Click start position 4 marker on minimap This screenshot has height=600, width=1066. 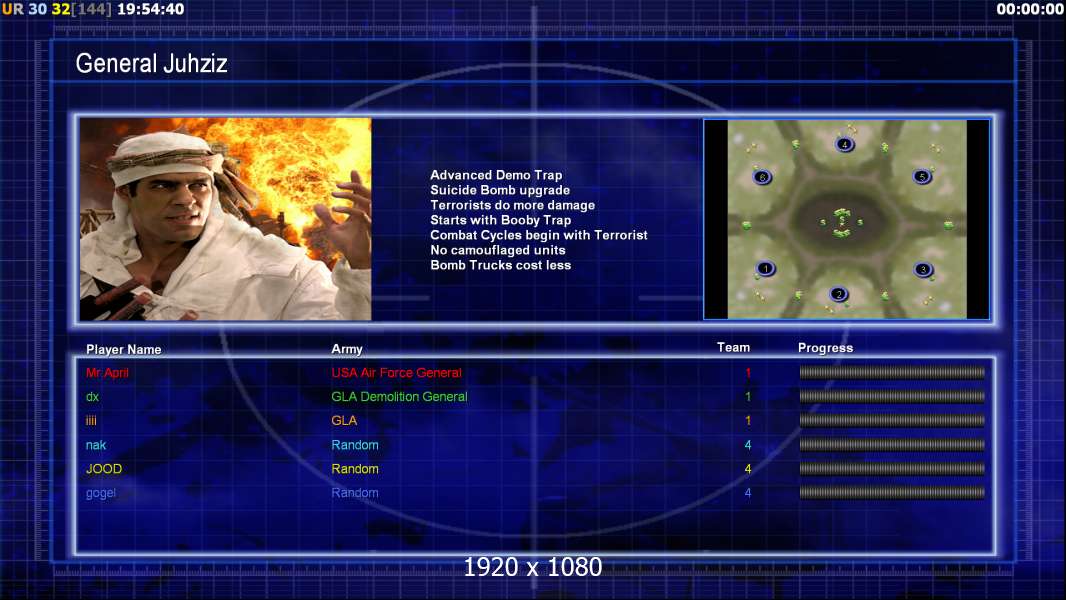(844, 144)
